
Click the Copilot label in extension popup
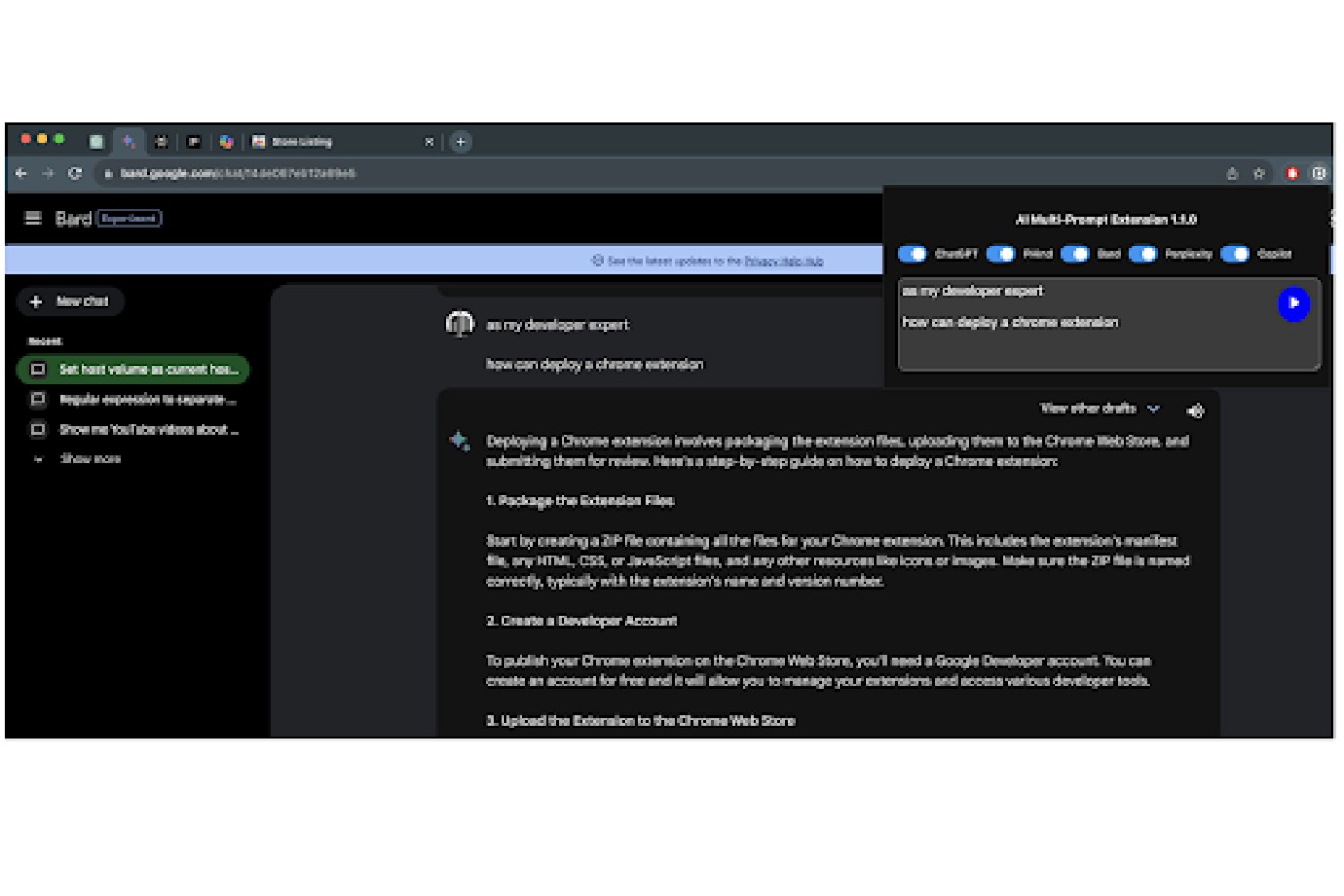click(x=1274, y=254)
